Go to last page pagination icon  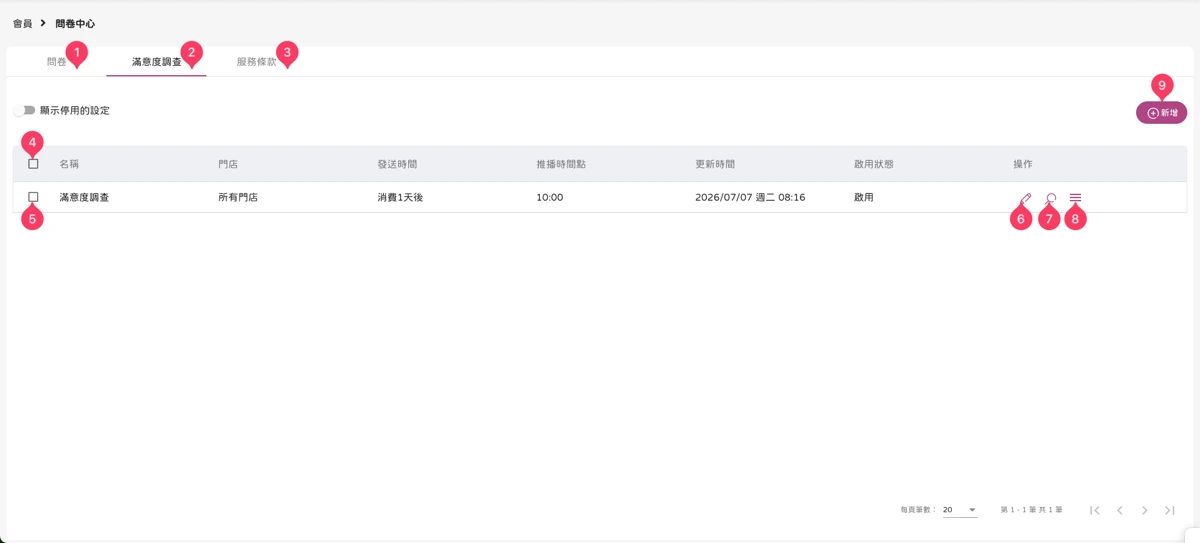point(1170,510)
